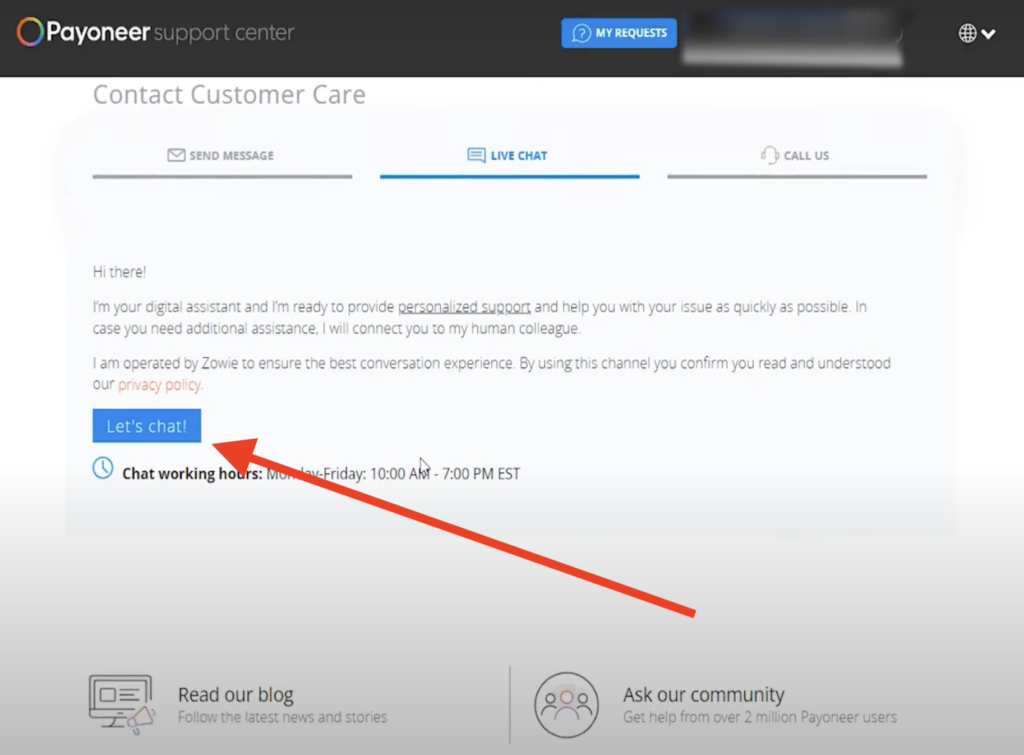Image resolution: width=1024 pixels, height=755 pixels.
Task: Open the language selector dropdown chevron
Action: [x=988, y=33]
